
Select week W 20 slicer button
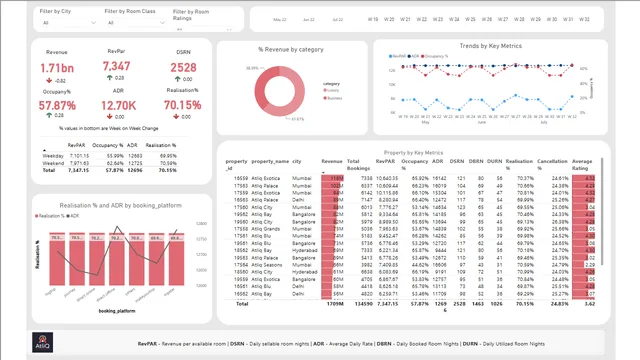389,19
